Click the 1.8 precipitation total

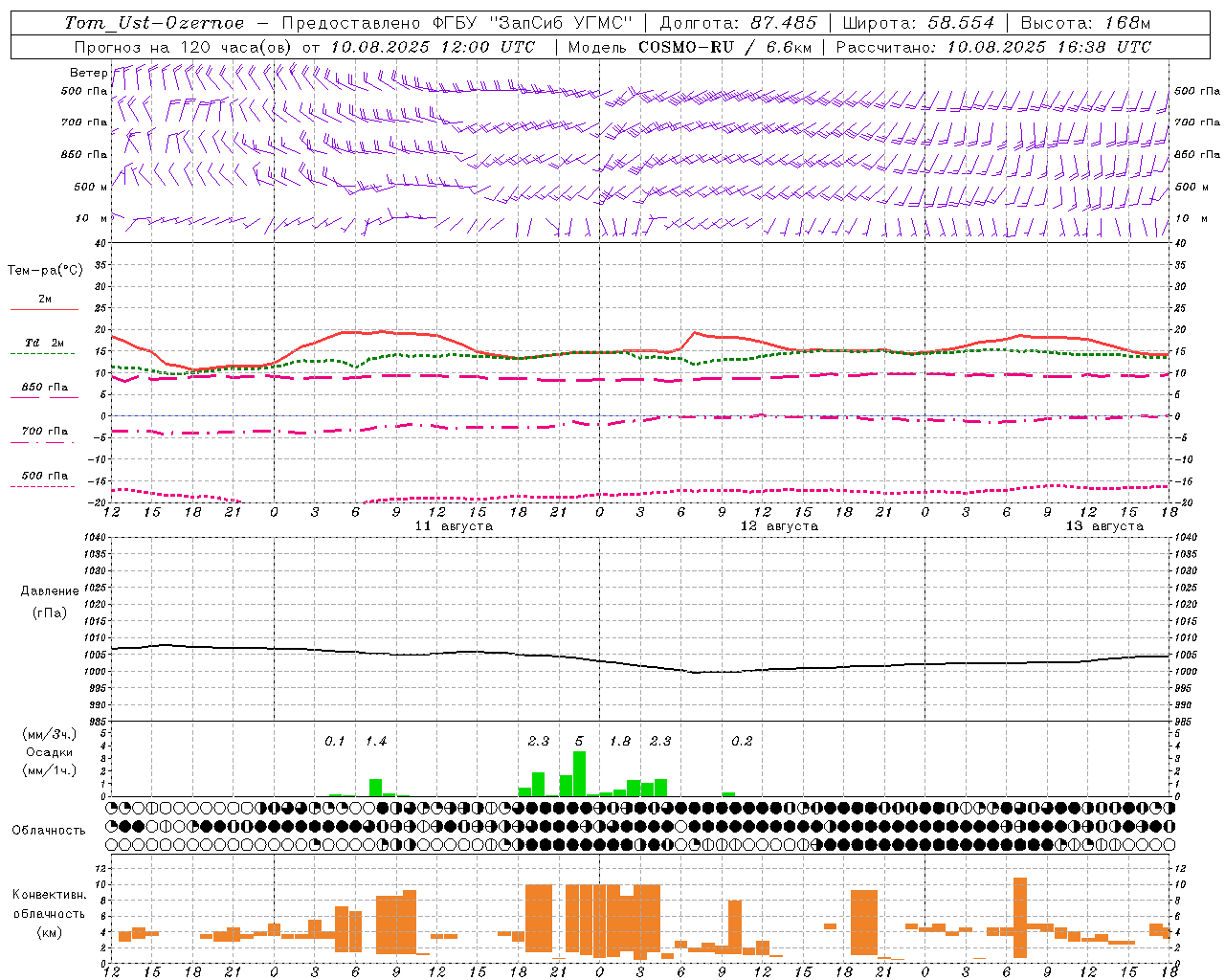(619, 741)
